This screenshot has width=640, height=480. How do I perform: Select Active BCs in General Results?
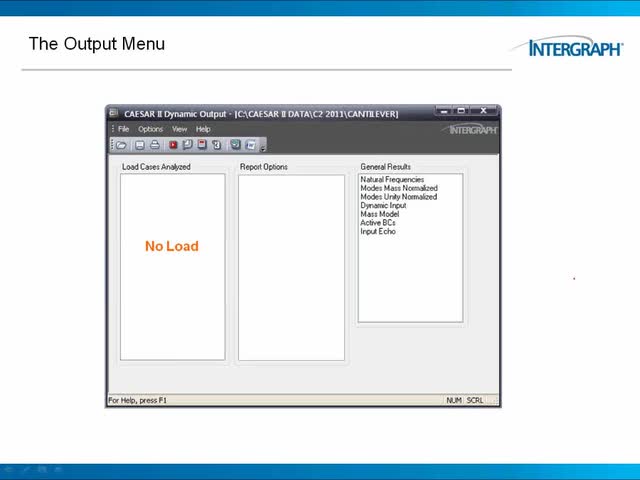(378, 222)
